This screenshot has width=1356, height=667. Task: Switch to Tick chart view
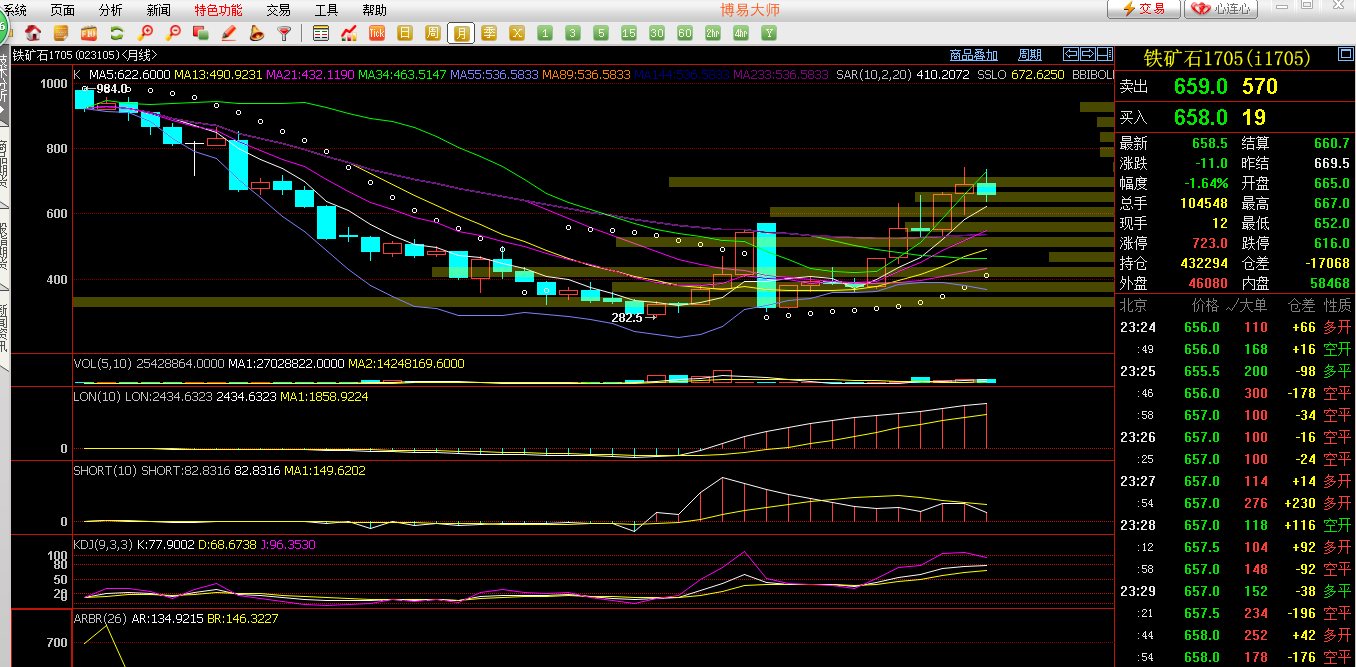click(x=377, y=33)
